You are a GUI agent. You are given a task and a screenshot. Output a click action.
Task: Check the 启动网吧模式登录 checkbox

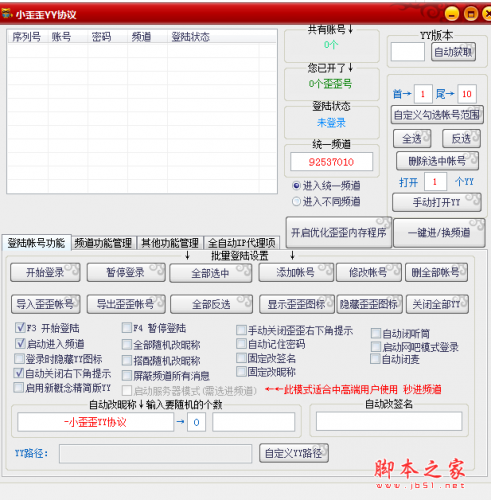(376, 347)
